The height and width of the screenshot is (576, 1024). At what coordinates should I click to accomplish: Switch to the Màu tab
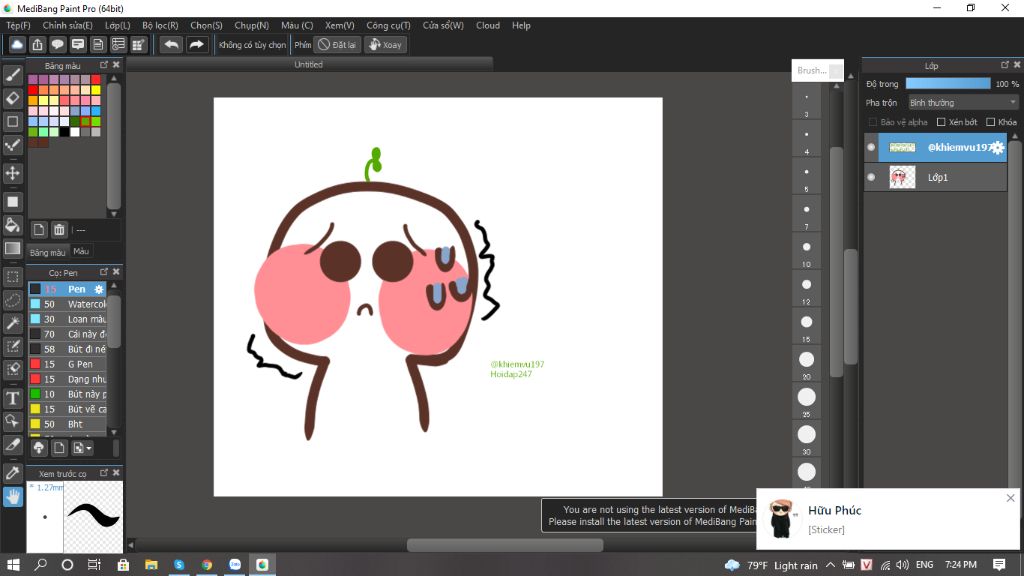tap(81, 252)
